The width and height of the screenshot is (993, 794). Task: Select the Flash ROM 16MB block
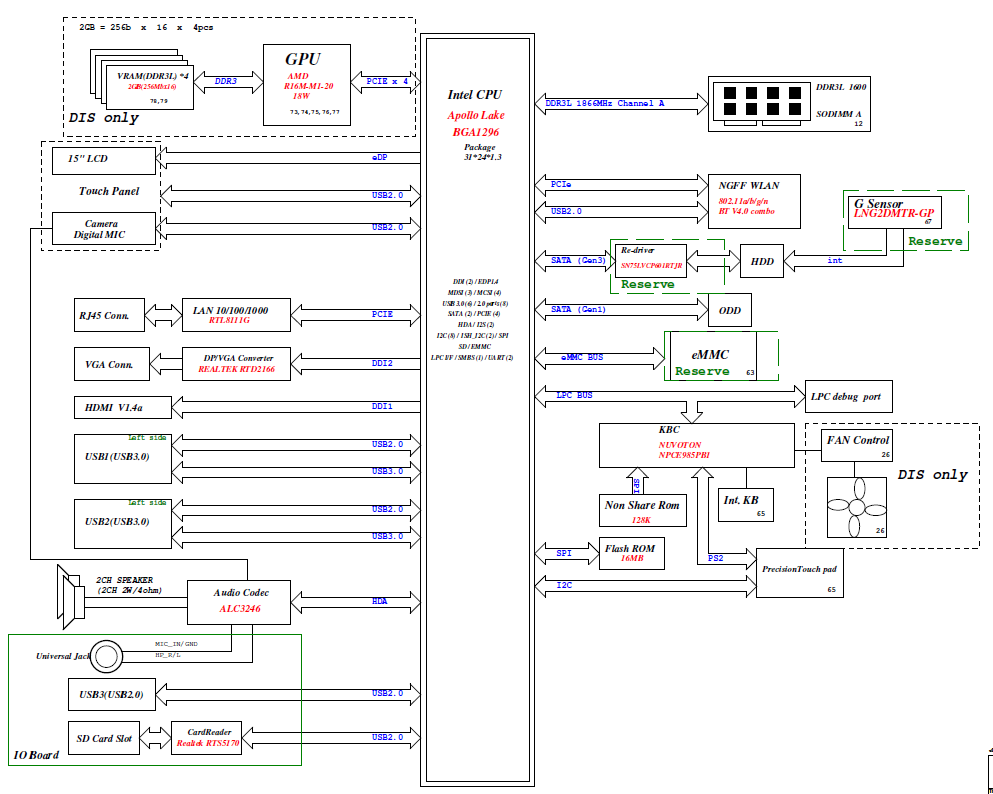pyautogui.click(x=629, y=554)
